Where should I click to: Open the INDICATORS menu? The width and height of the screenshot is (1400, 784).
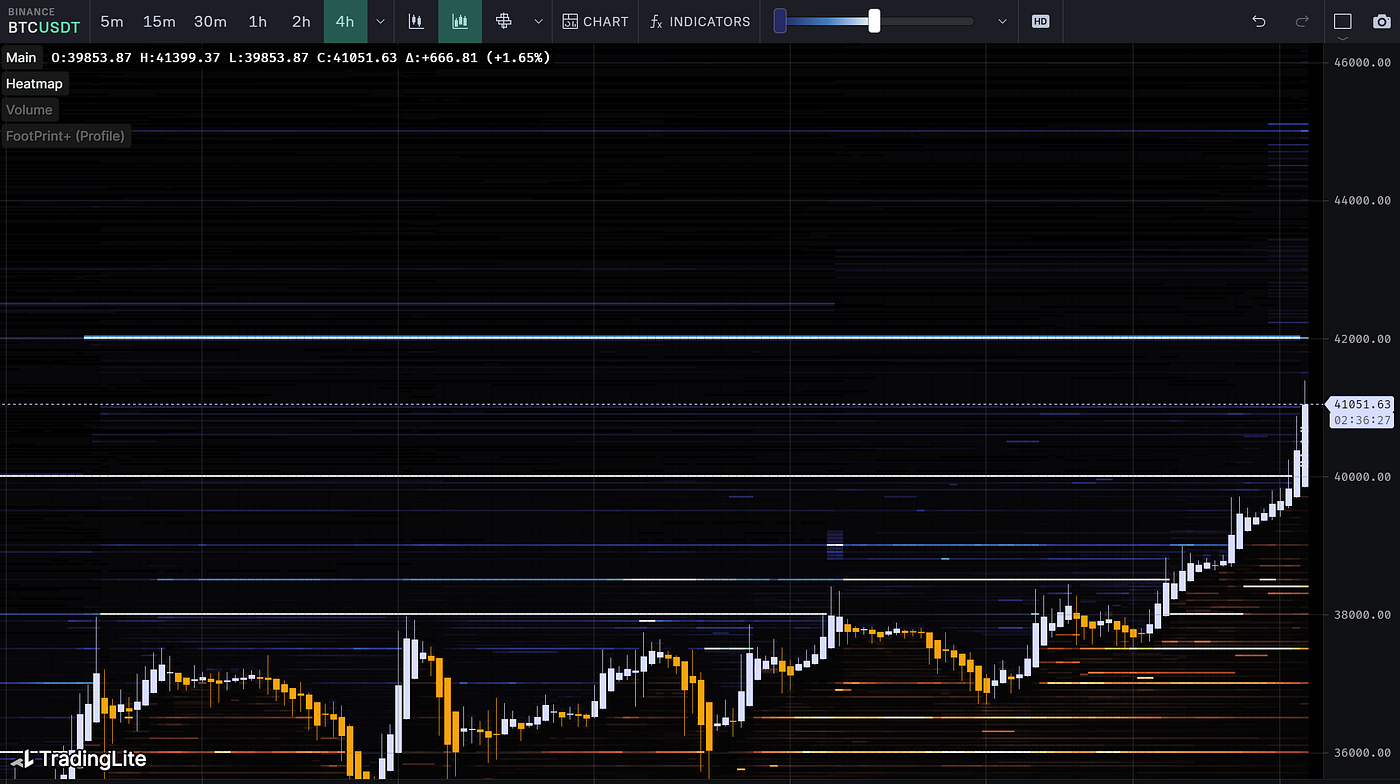tap(700, 21)
